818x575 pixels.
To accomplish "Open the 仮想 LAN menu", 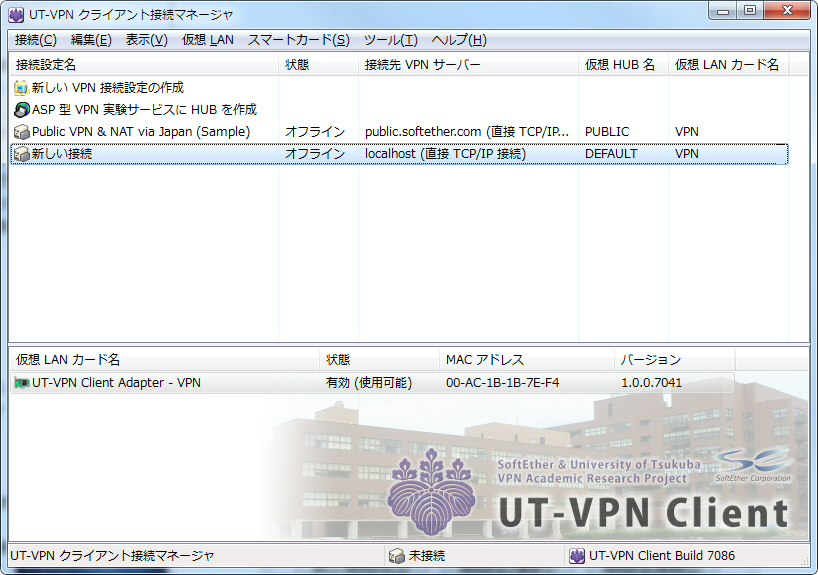I will [208, 40].
